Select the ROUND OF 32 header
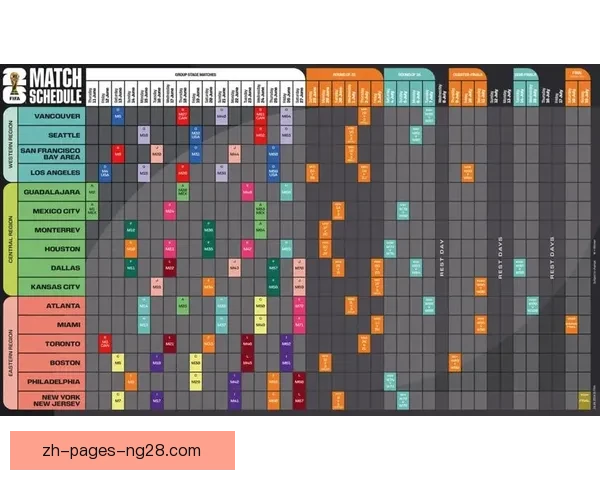600x480 pixels. 344,75
